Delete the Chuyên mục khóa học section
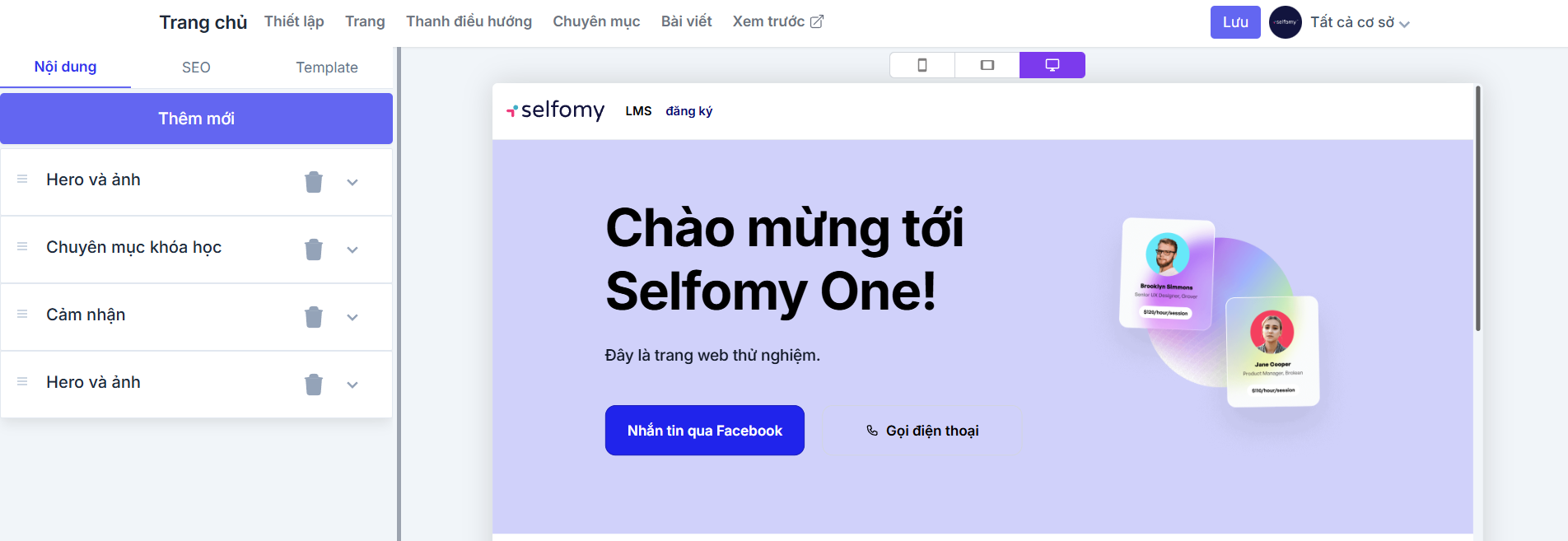1568x541 pixels. pos(314,250)
